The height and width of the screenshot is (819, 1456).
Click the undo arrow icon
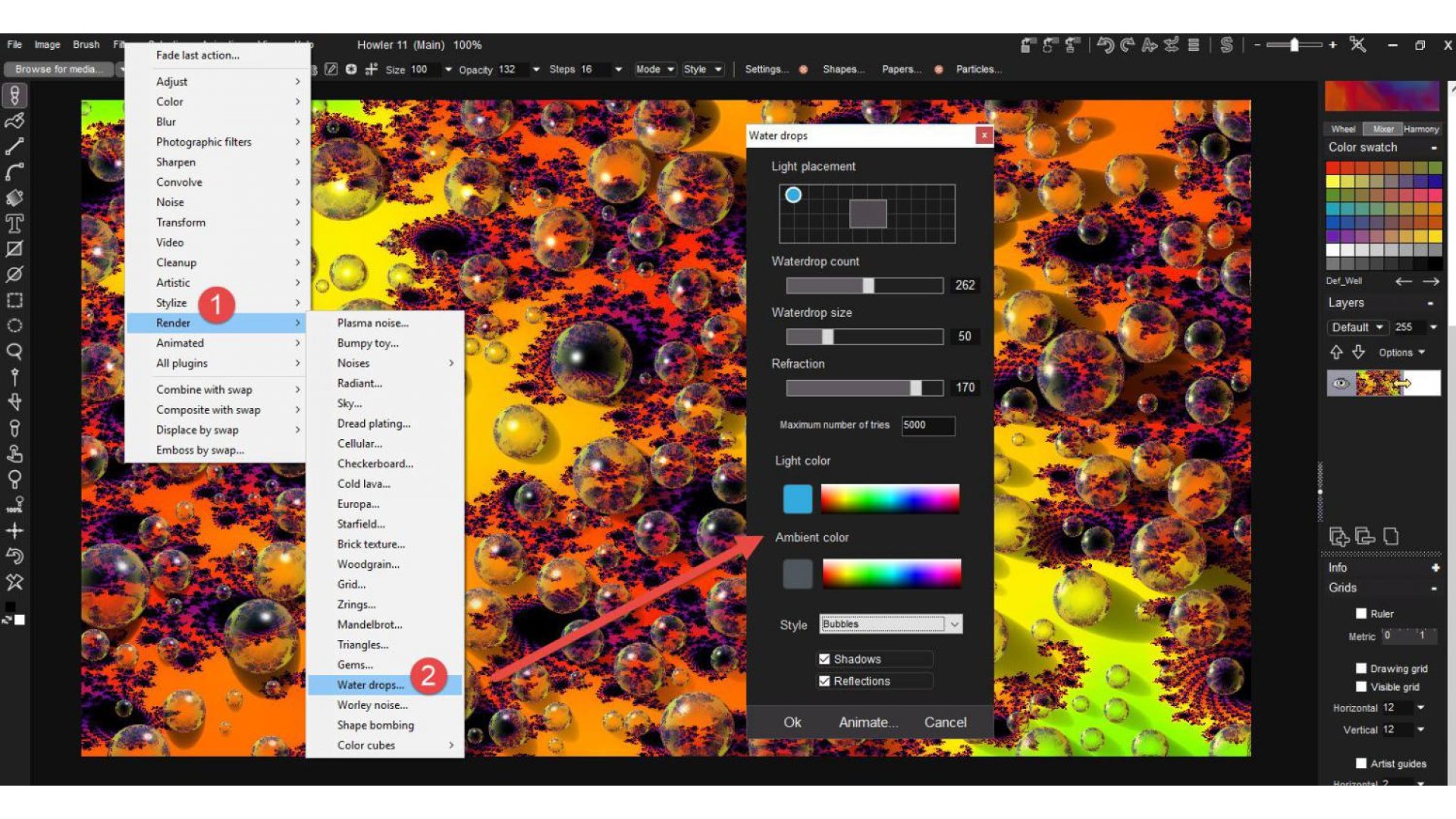tap(1105, 45)
